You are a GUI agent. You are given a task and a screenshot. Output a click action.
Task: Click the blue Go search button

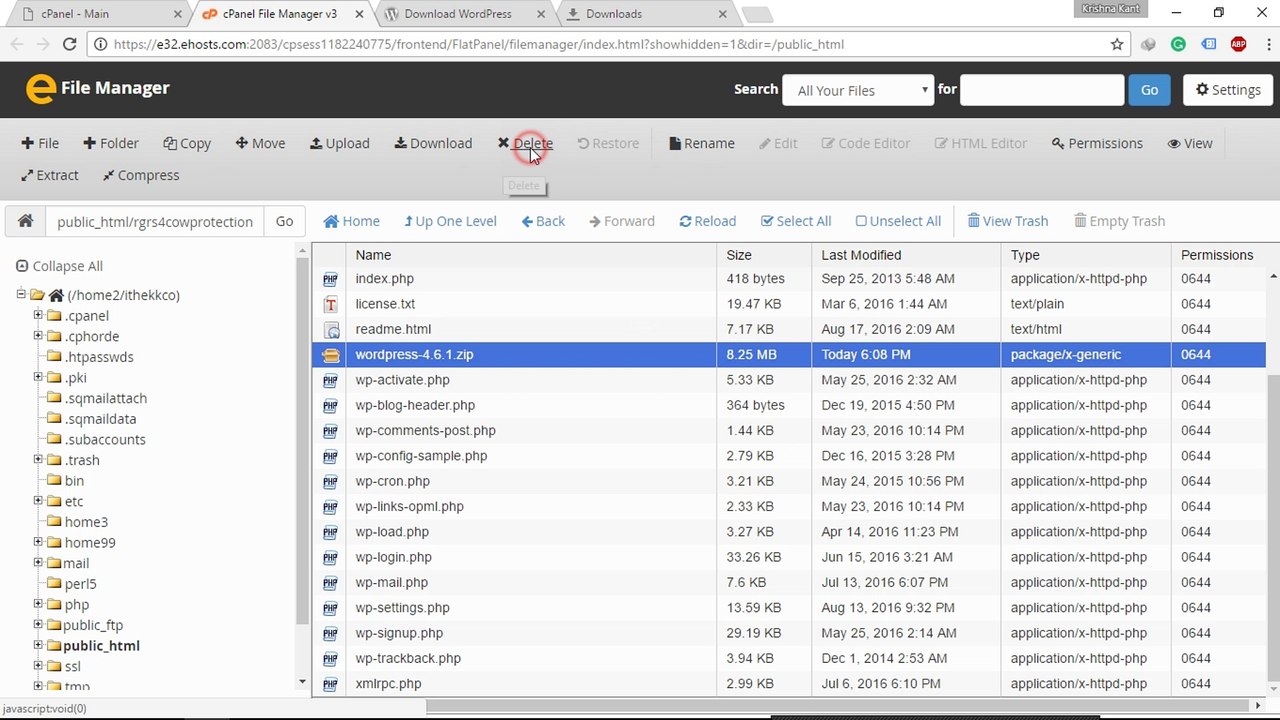pos(1149,90)
